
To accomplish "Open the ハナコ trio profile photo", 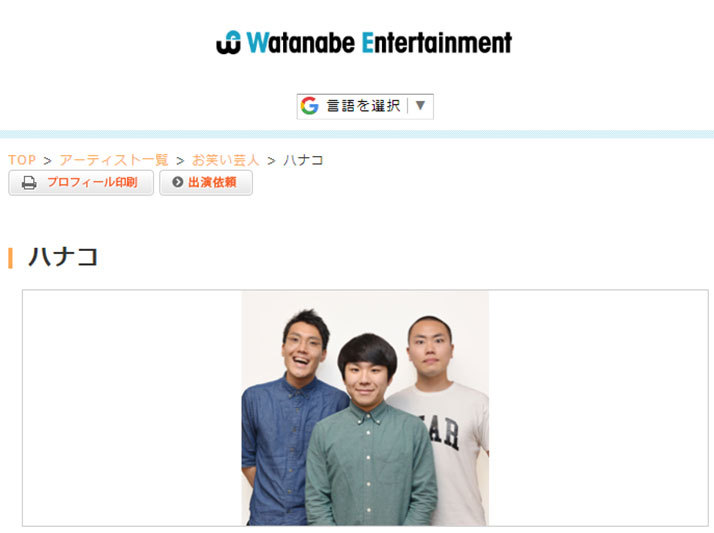I will [365, 408].
